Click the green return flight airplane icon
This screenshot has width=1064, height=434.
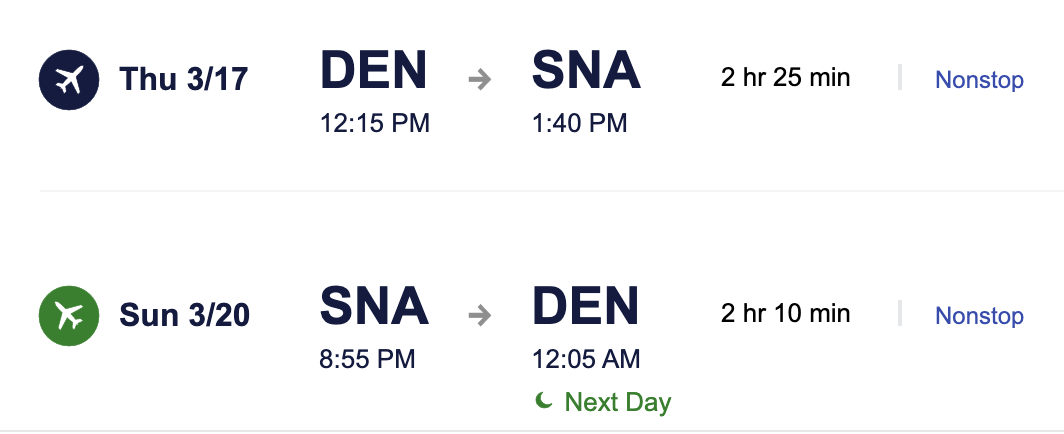pos(69,315)
